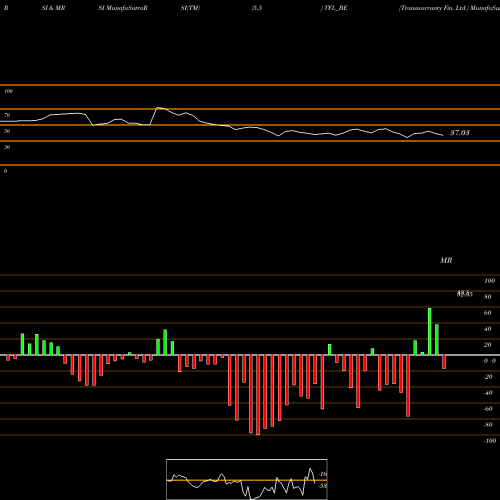Click the RSI axis label 0

coord(5,171)
